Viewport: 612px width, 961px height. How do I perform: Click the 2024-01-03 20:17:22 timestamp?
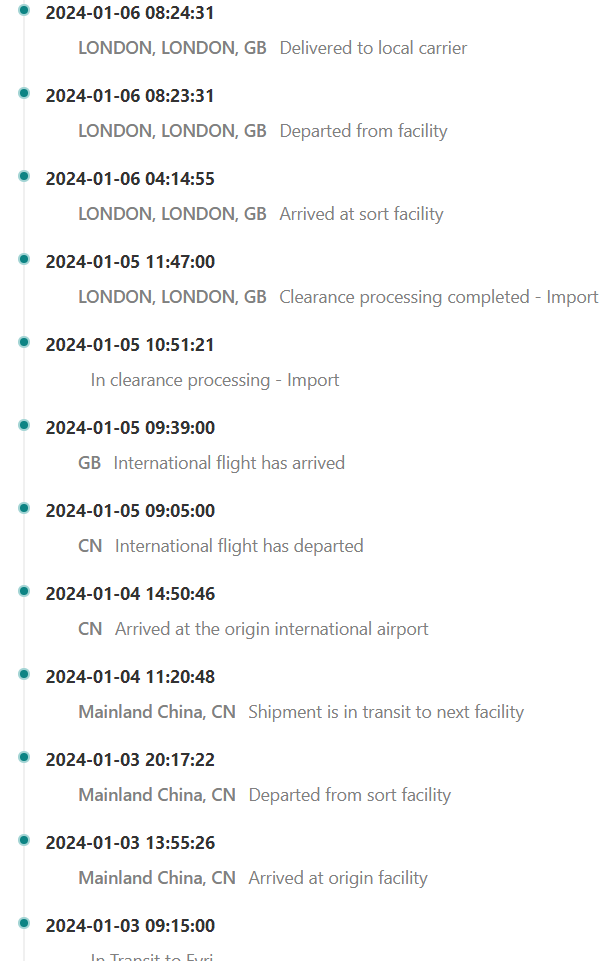130,760
